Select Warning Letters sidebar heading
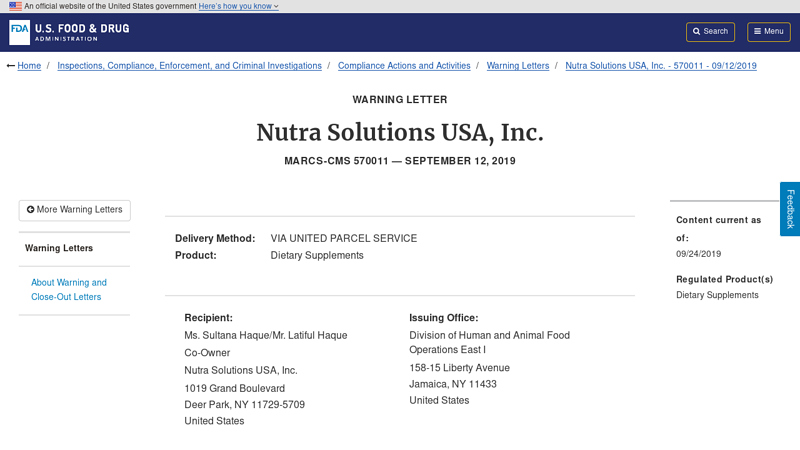 coord(59,248)
